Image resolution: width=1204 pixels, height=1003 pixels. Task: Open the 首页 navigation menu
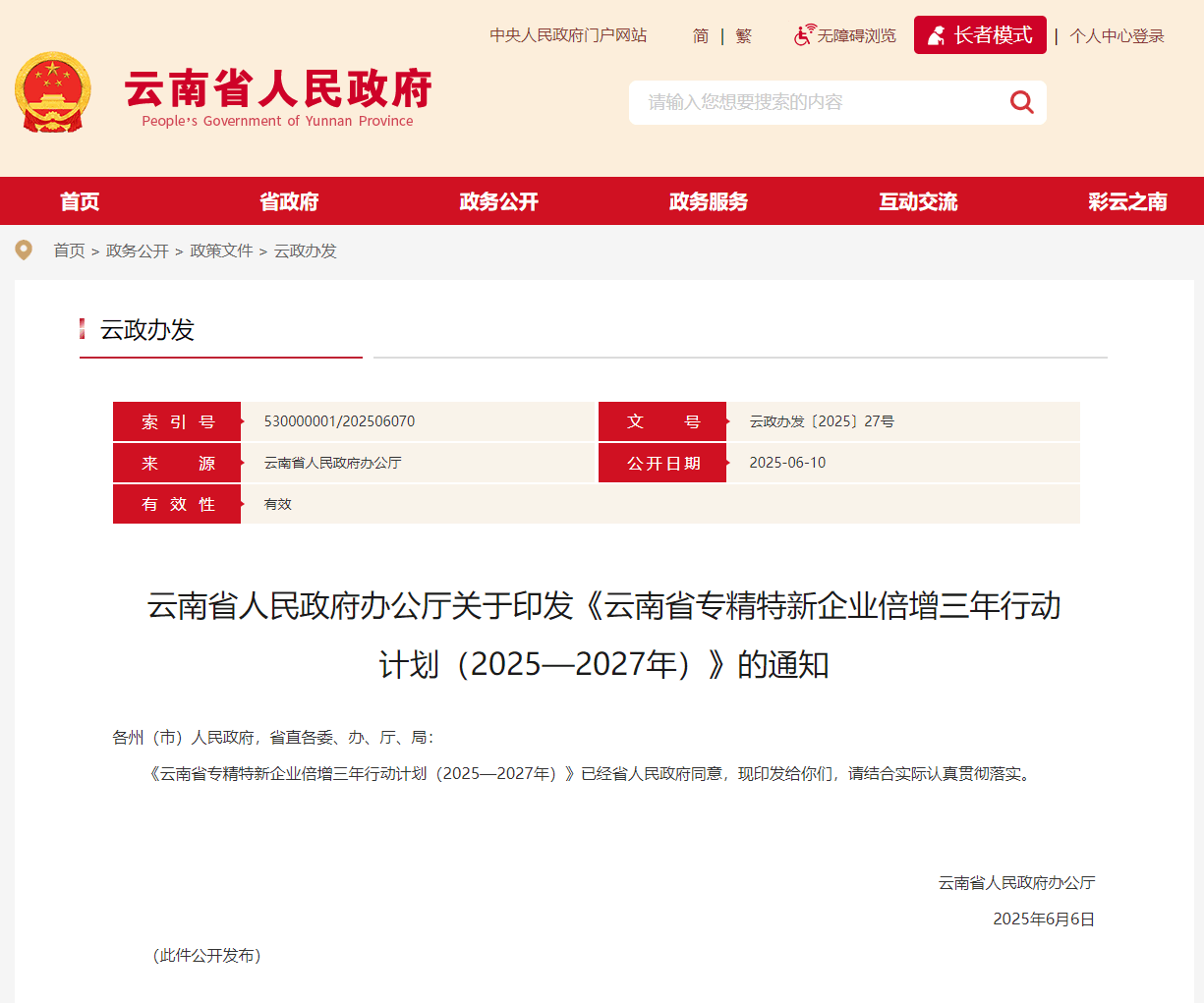pyautogui.click(x=80, y=201)
